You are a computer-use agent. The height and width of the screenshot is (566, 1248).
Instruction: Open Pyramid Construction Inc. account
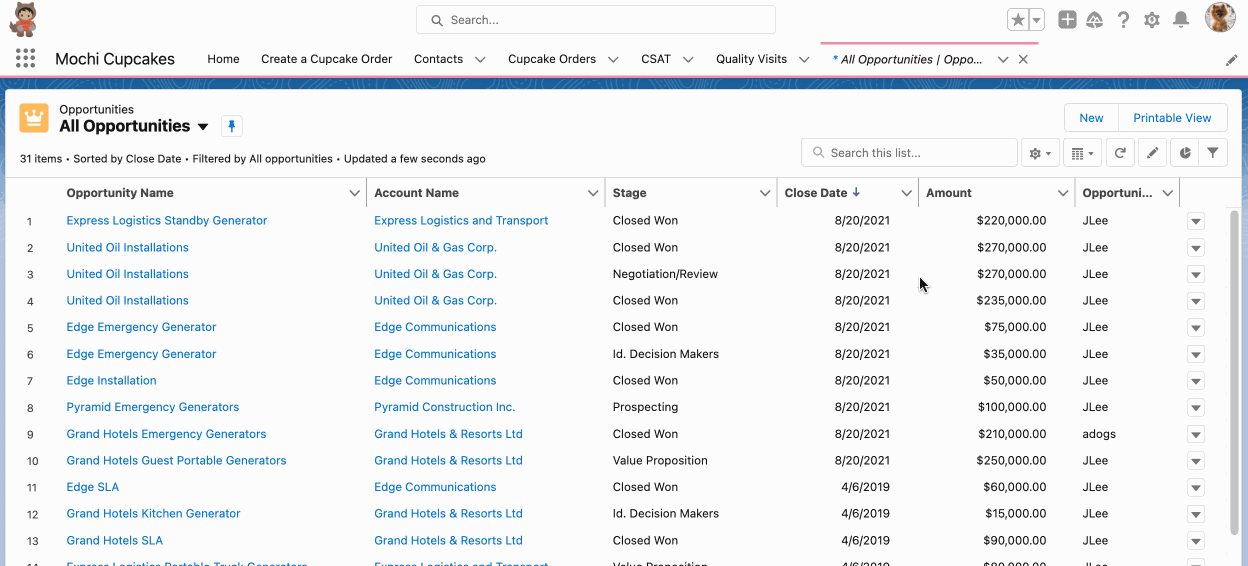point(445,407)
